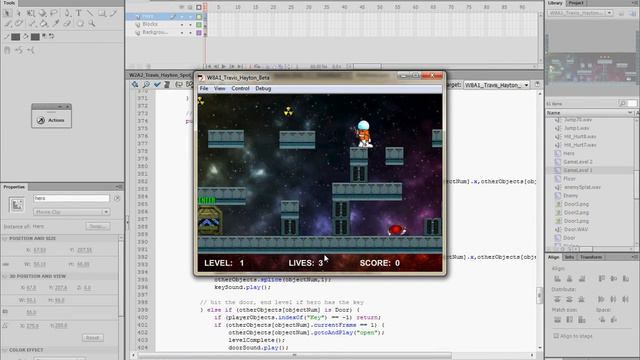Click the Find icon in Actions toolbar
Viewport: 640px width, 360px height.
click(x=146, y=84)
